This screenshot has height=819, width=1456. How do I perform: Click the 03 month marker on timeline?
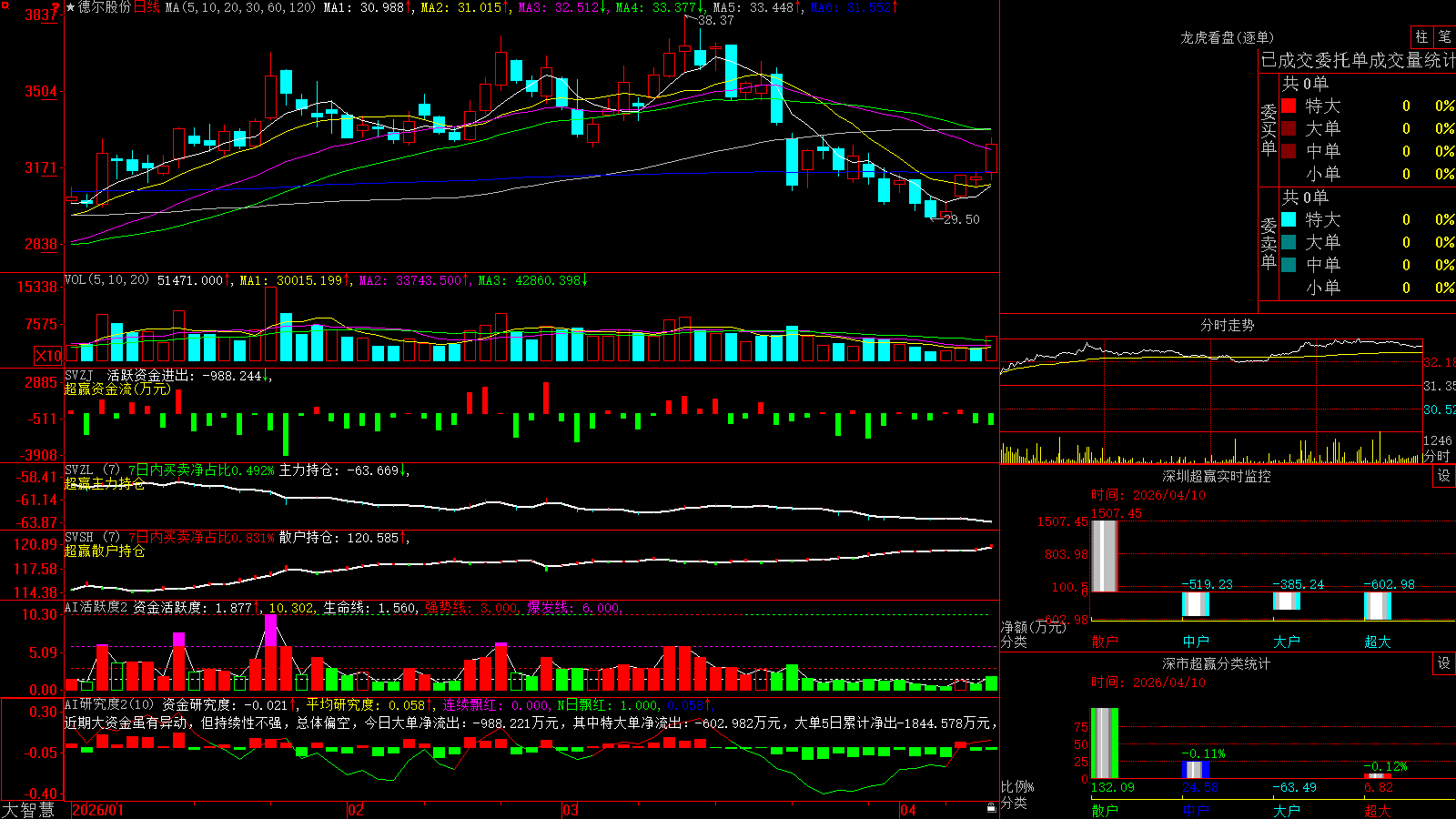[x=571, y=810]
